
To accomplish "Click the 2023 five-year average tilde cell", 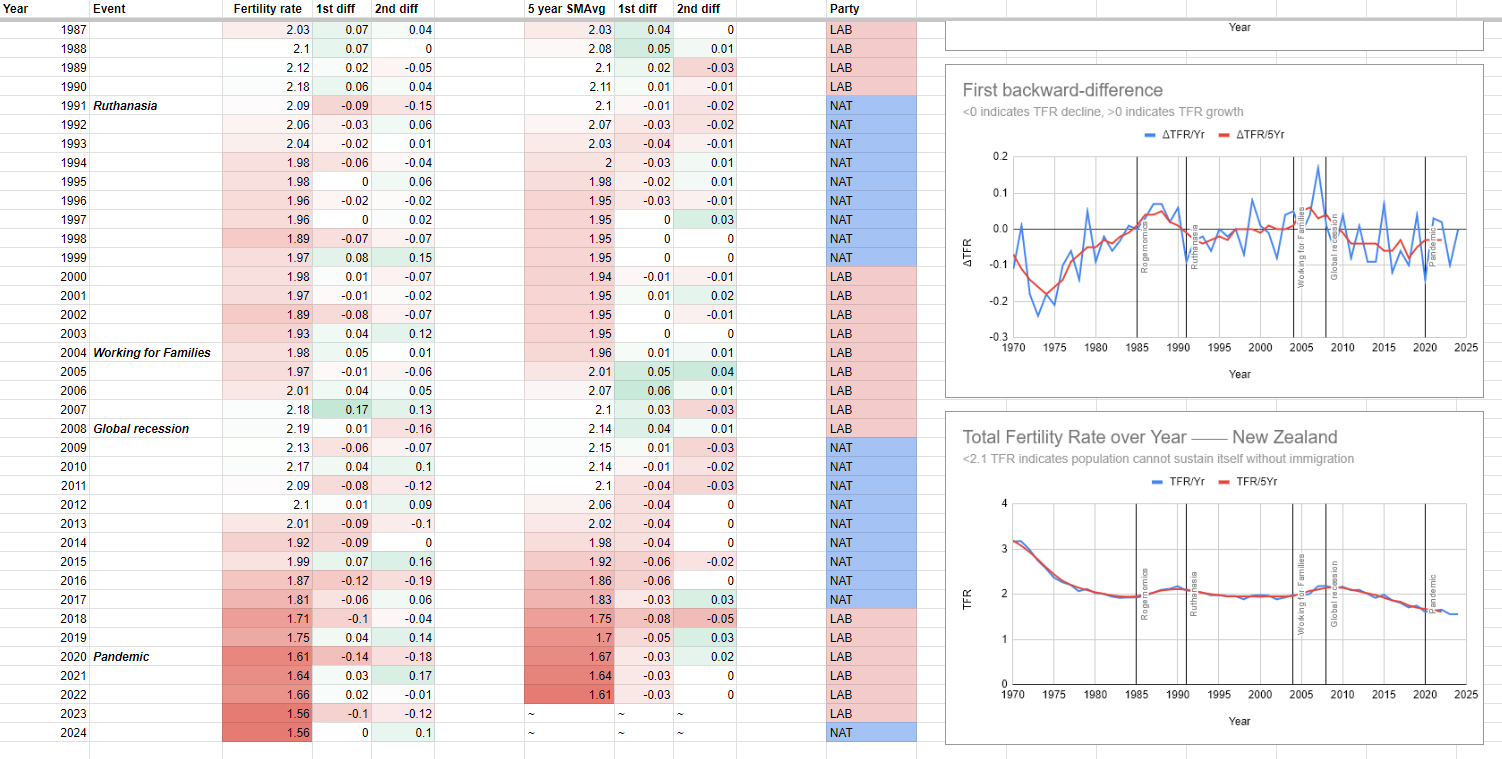I will pos(569,713).
